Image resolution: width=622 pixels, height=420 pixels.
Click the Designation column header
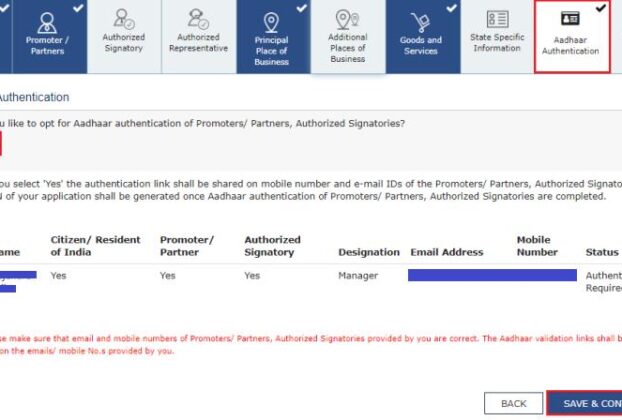[x=369, y=253]
